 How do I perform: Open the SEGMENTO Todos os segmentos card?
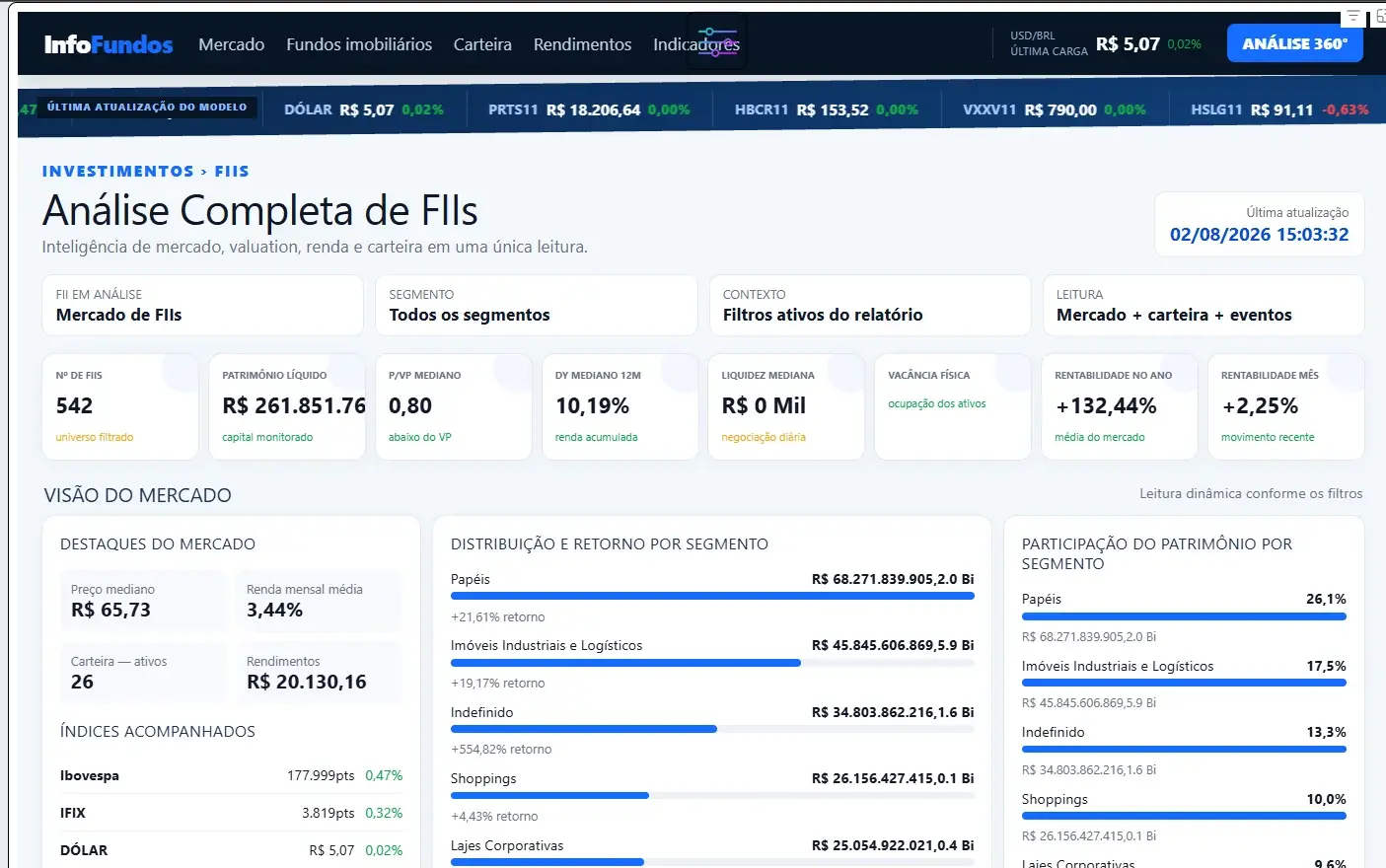click(x=536, y=306)
